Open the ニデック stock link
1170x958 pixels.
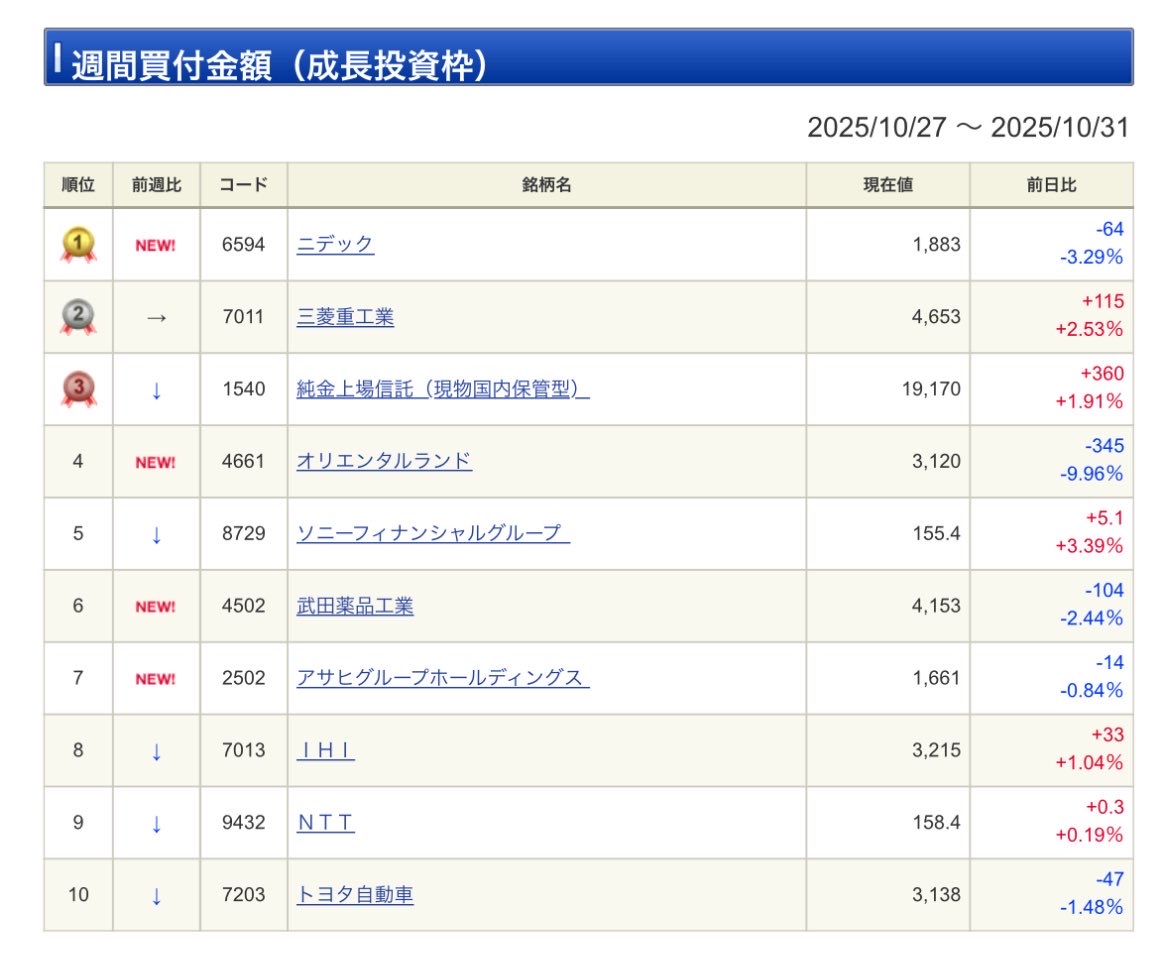pyautogui.click(x=335, y=245)
